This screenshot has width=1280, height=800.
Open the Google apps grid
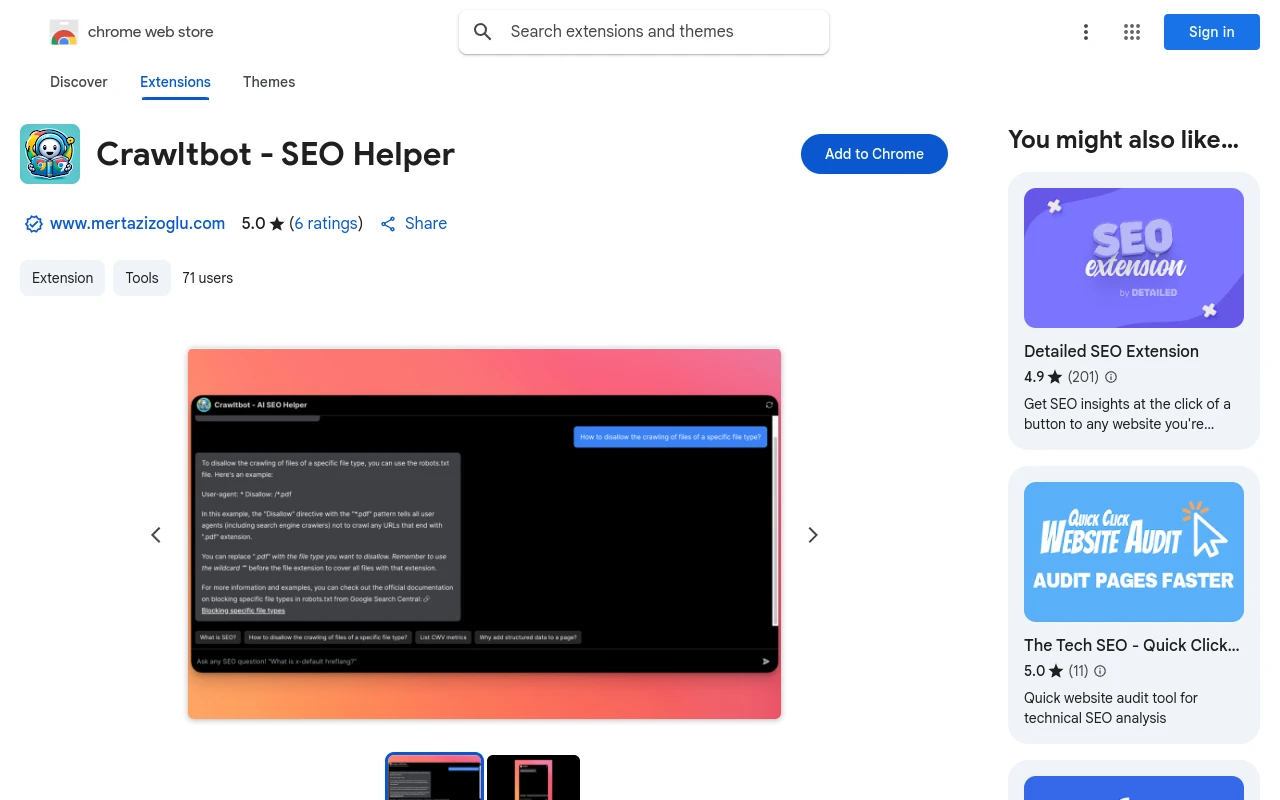pyautogui.click(x=1132, y=32)
